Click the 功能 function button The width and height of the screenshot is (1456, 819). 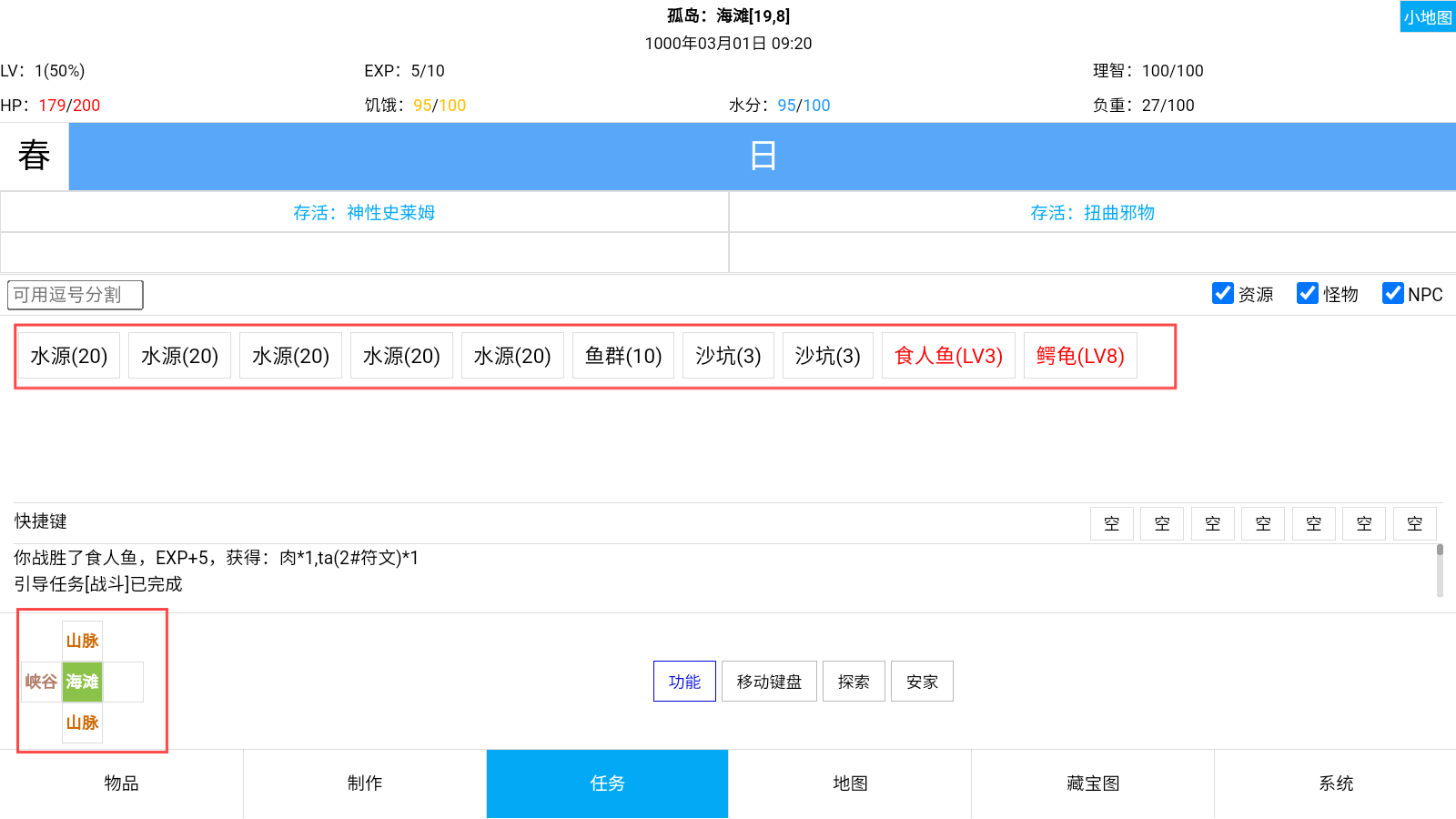coord(684,682)
